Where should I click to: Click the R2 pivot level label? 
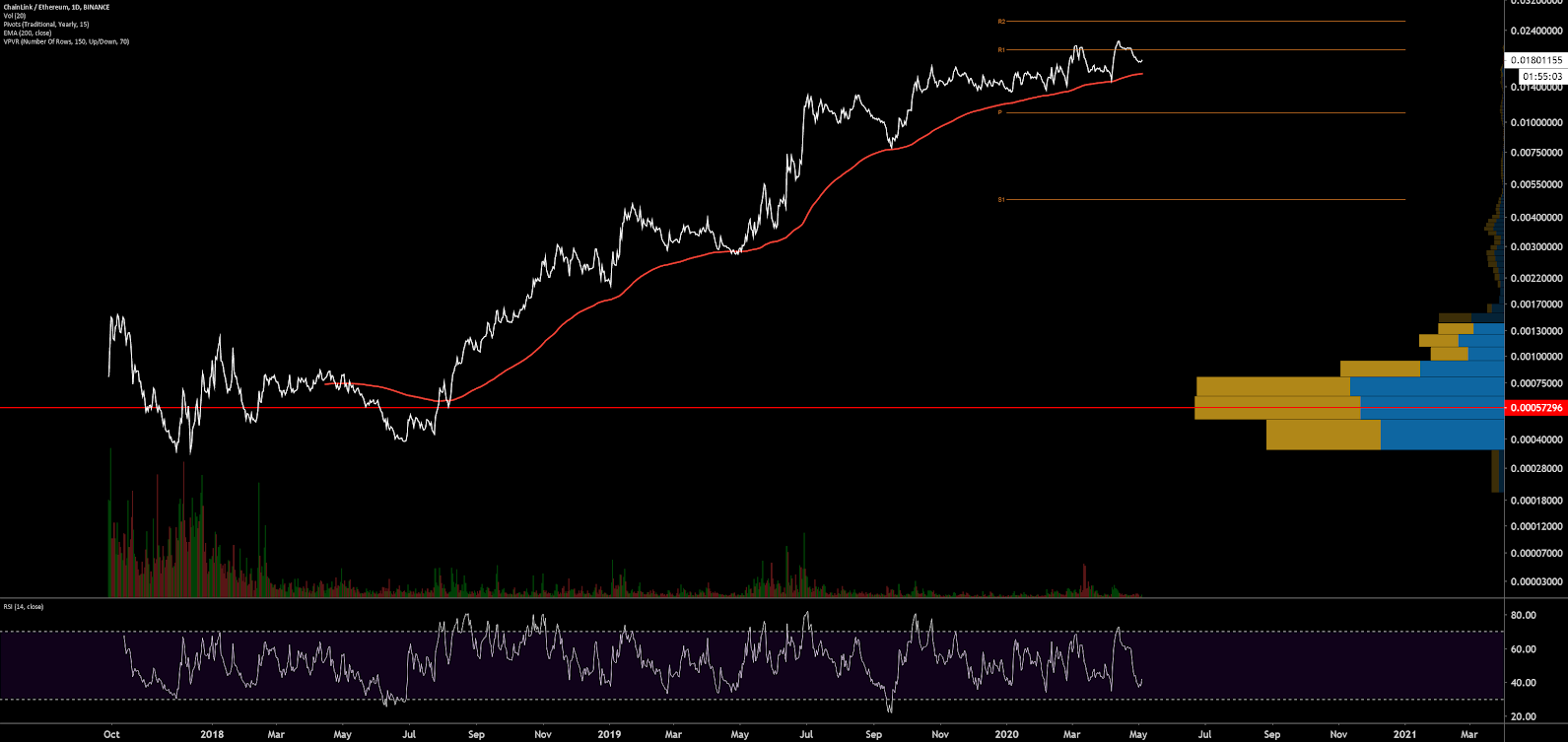click(x=1001, y=21)
